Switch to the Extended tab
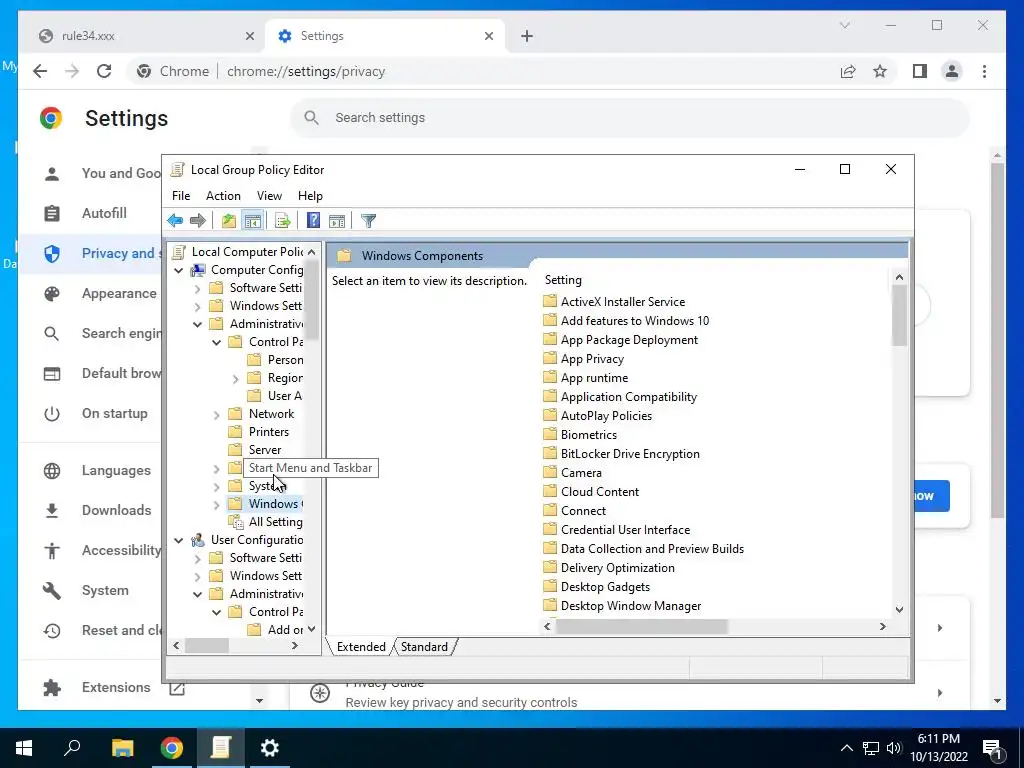 click(x=361, y=647)
